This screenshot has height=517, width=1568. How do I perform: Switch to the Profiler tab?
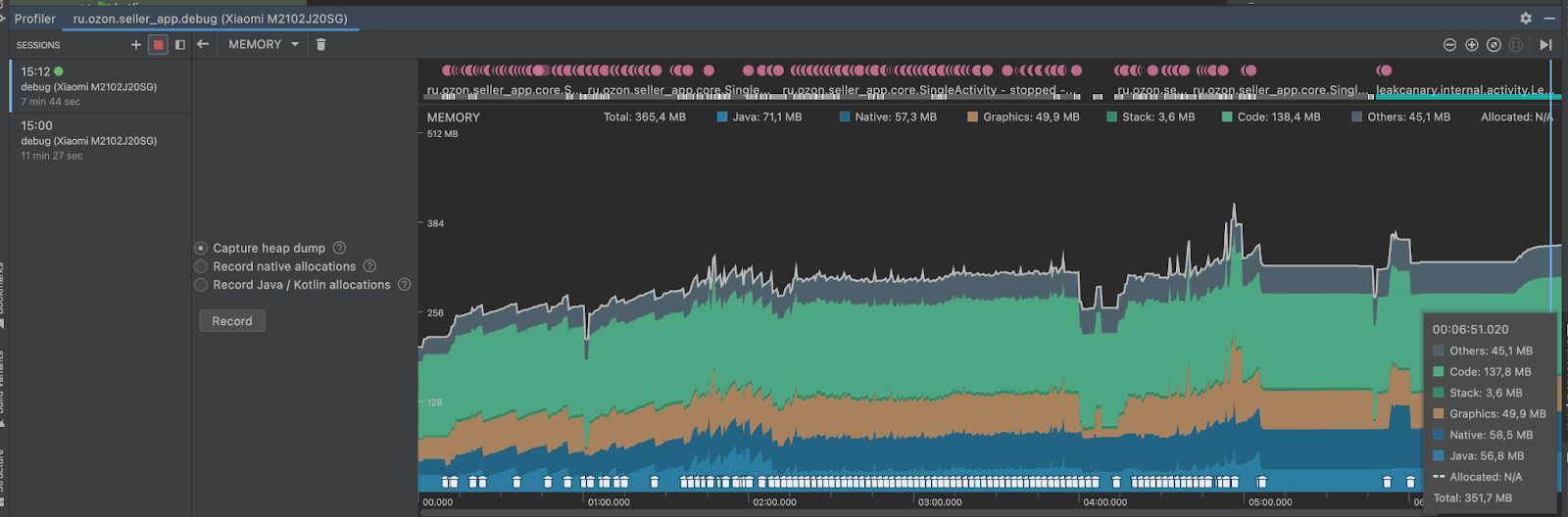point(35,19)
